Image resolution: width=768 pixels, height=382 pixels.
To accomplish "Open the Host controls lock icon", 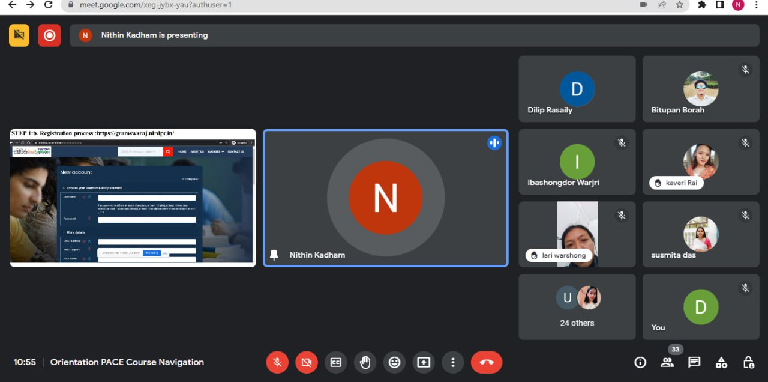I will click(748, 362).
